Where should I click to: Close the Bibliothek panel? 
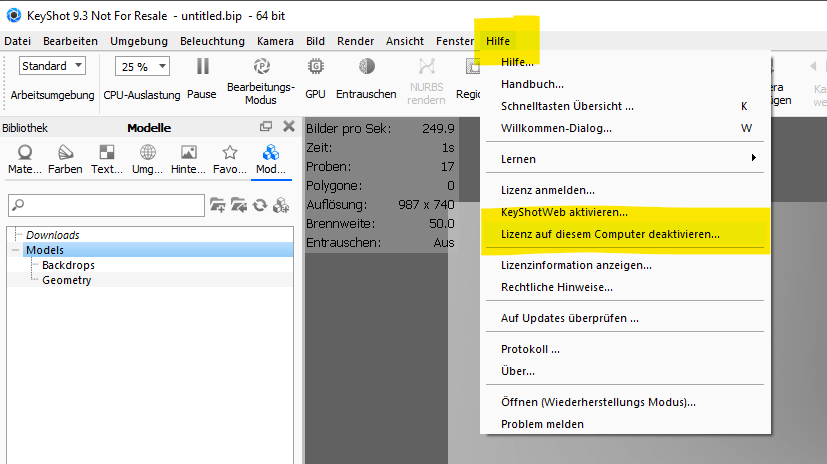[289, 127]
